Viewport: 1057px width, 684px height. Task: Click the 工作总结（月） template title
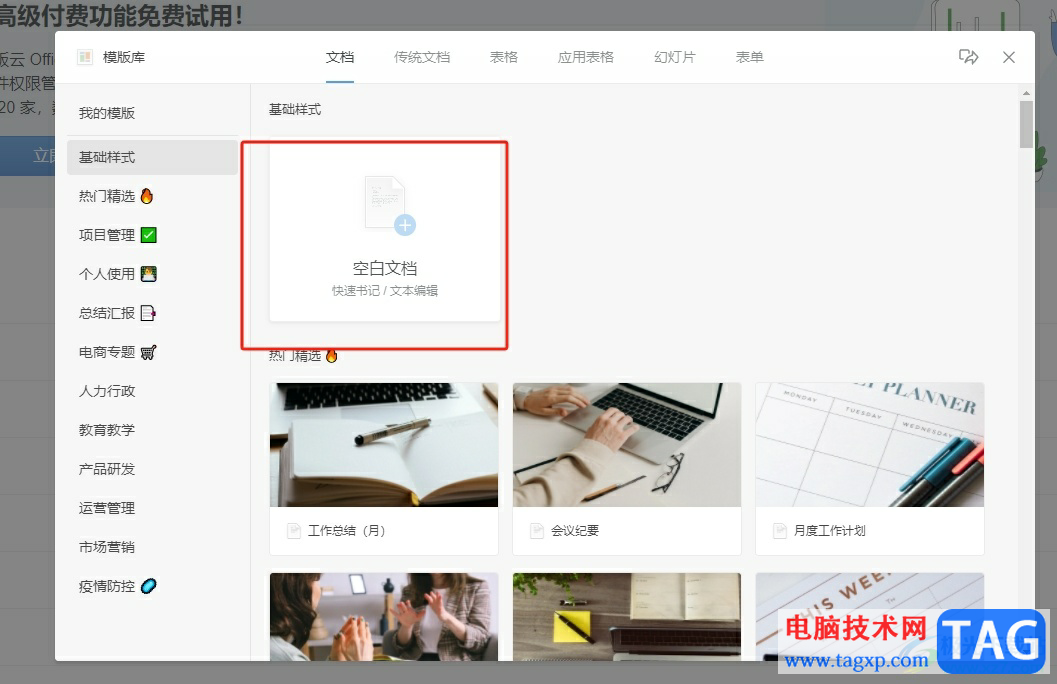click(346, 531)
